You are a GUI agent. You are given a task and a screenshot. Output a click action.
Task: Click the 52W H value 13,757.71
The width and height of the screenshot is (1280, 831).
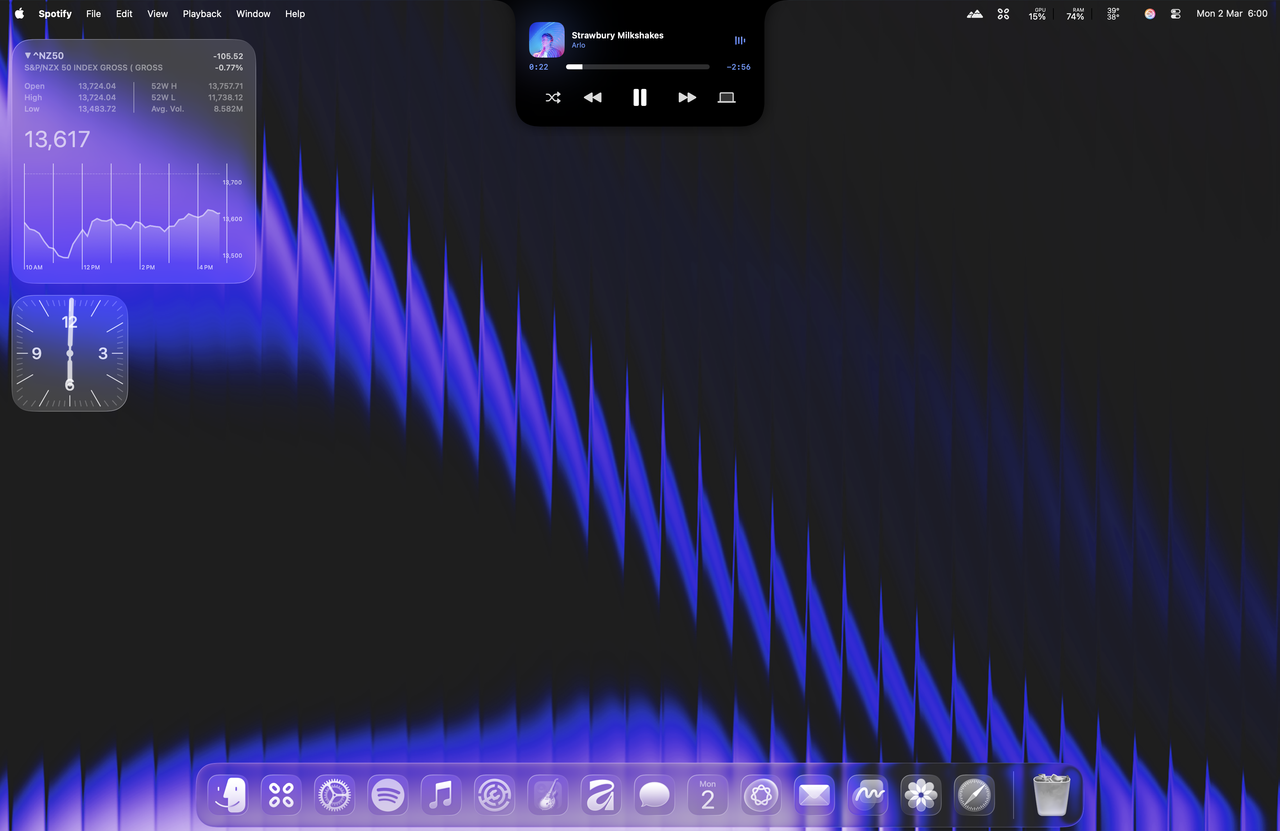(226, 86)
